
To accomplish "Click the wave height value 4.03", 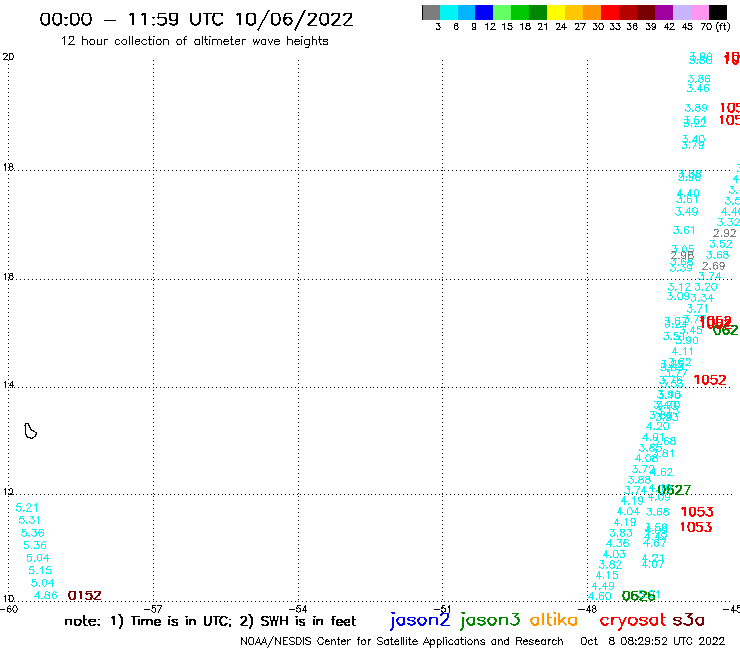I will 614,554.
